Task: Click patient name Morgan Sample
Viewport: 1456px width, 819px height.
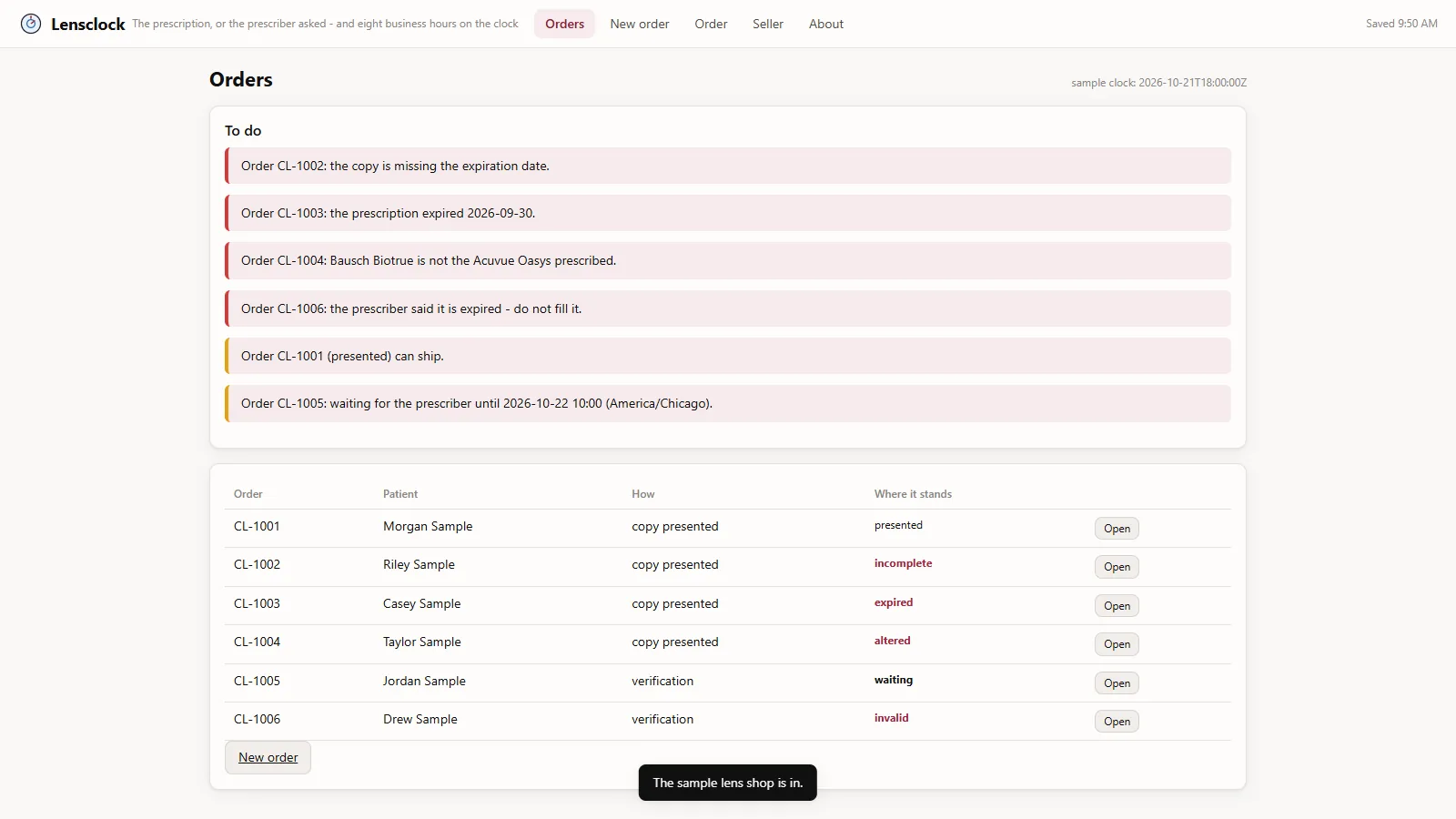Action: pyautogui.click(x=428, y=526)
